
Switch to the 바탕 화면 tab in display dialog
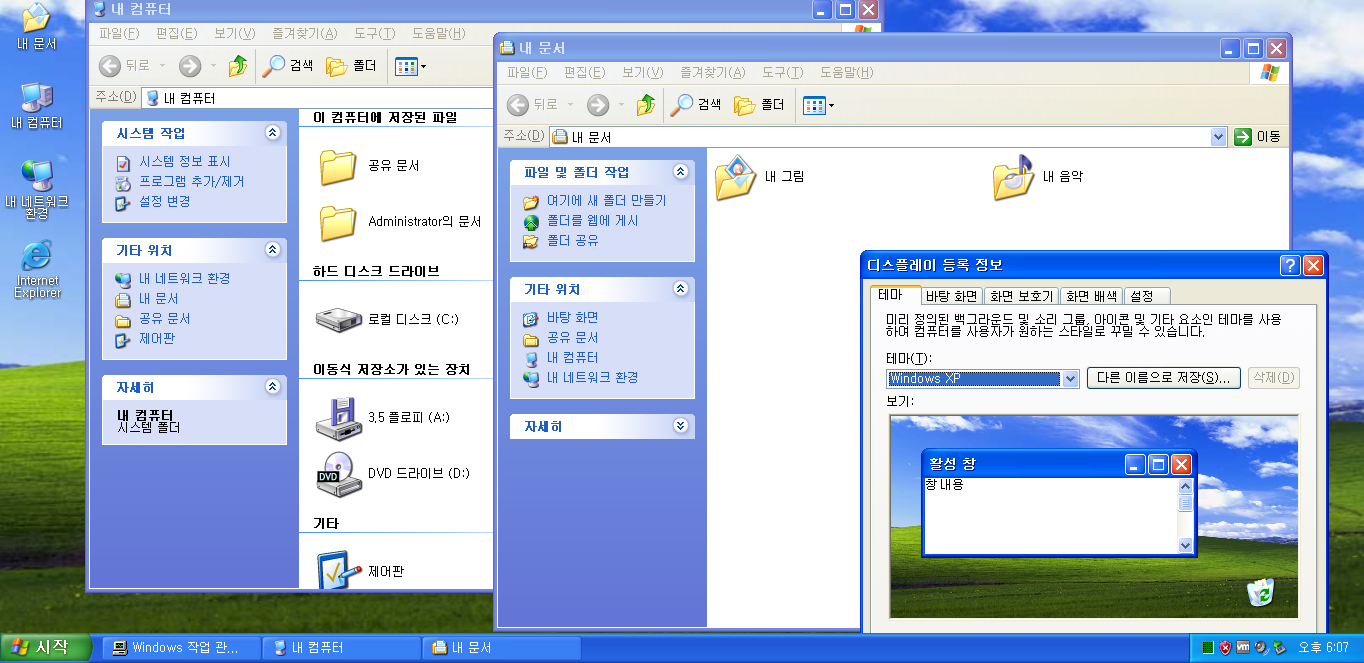(x=951, y=296)
